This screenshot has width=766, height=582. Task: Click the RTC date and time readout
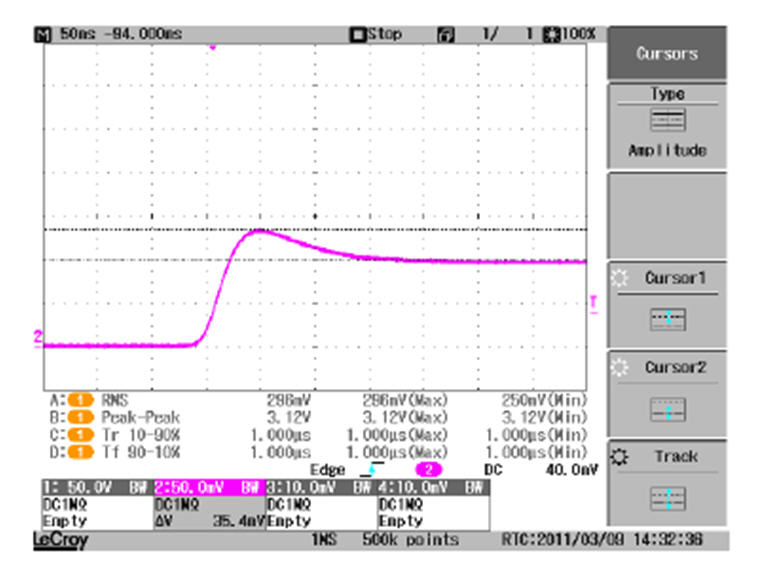602,539
